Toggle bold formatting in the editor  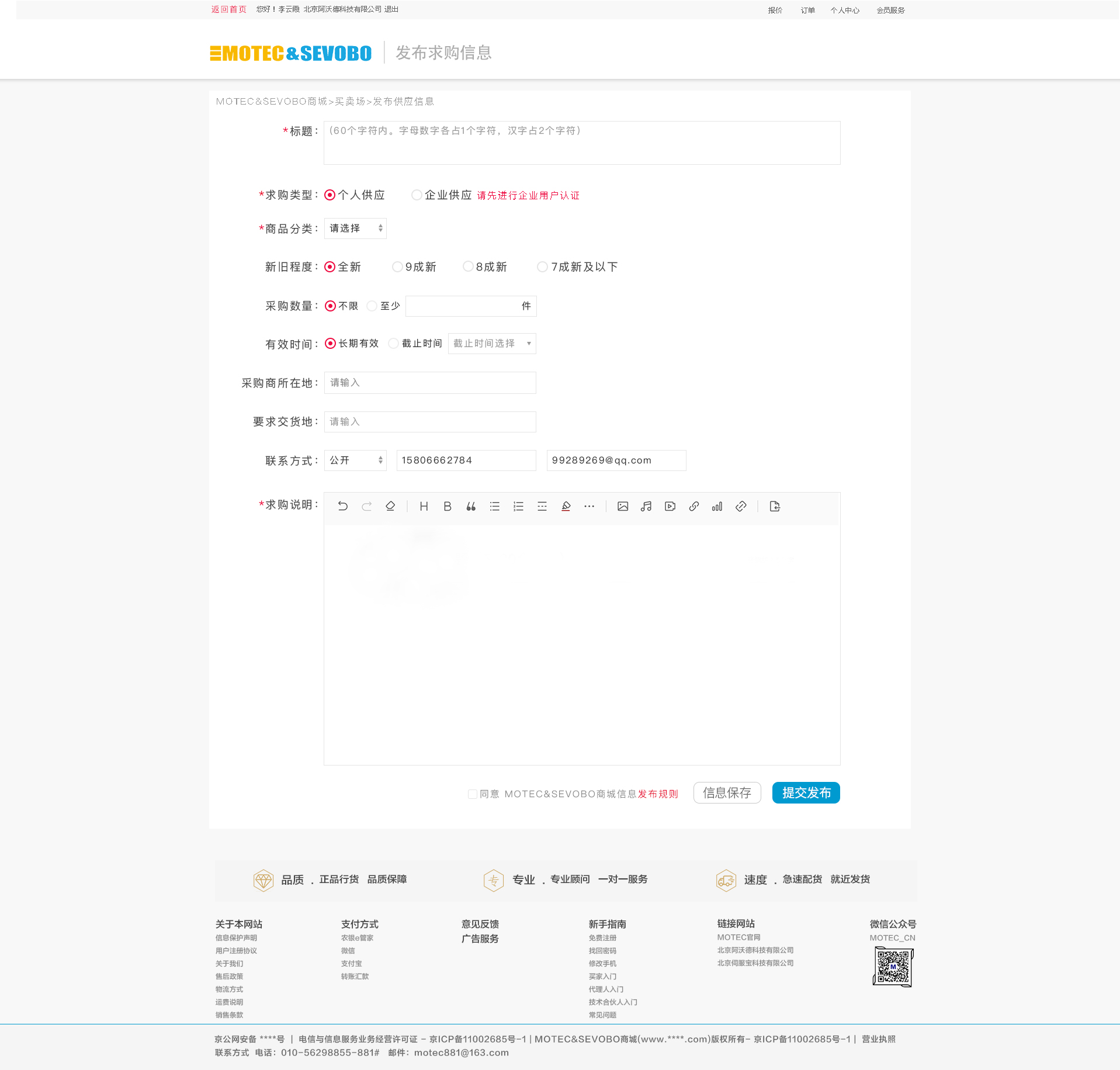point(448,507)
